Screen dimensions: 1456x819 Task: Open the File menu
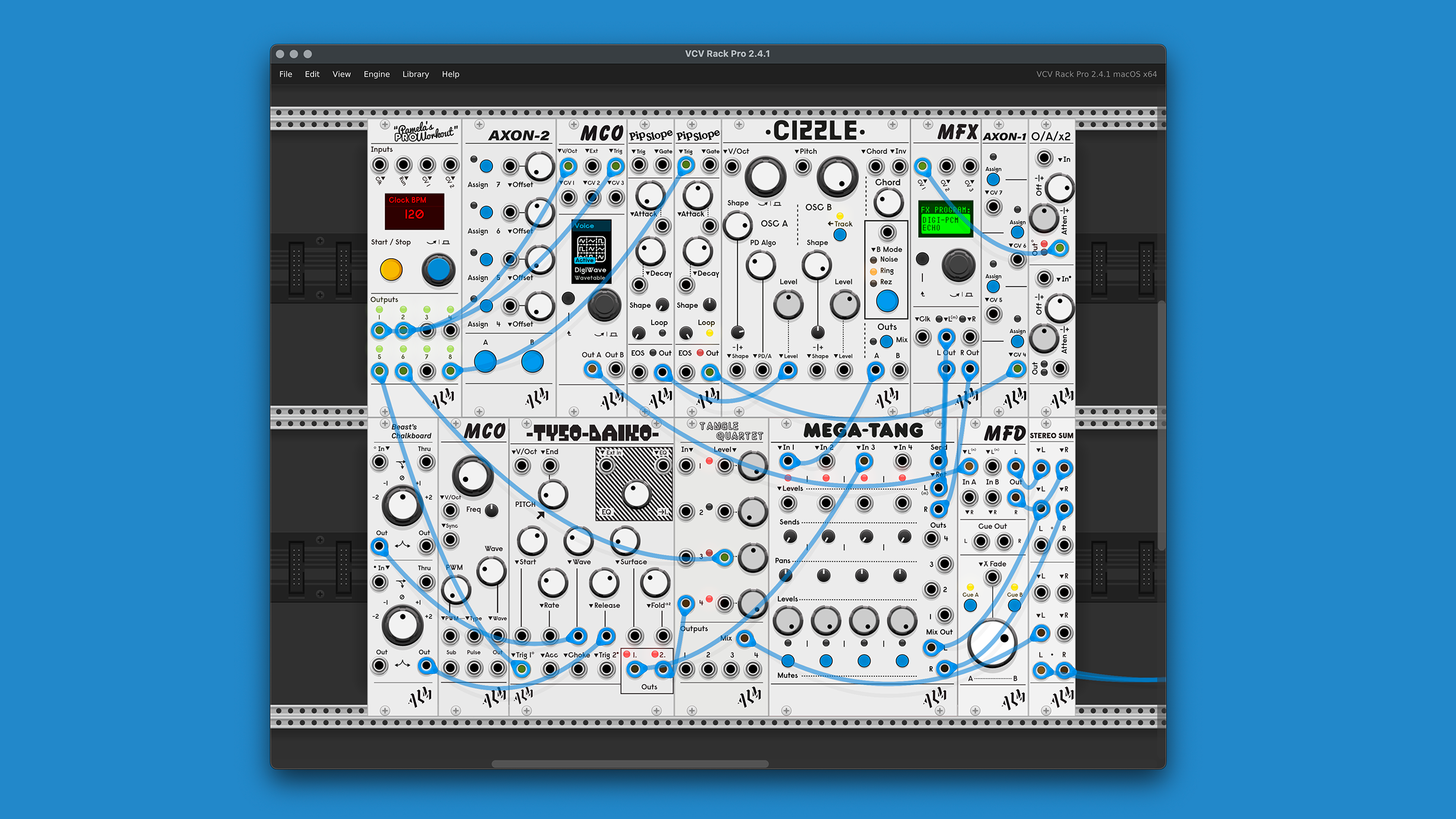tap(286, 74)
